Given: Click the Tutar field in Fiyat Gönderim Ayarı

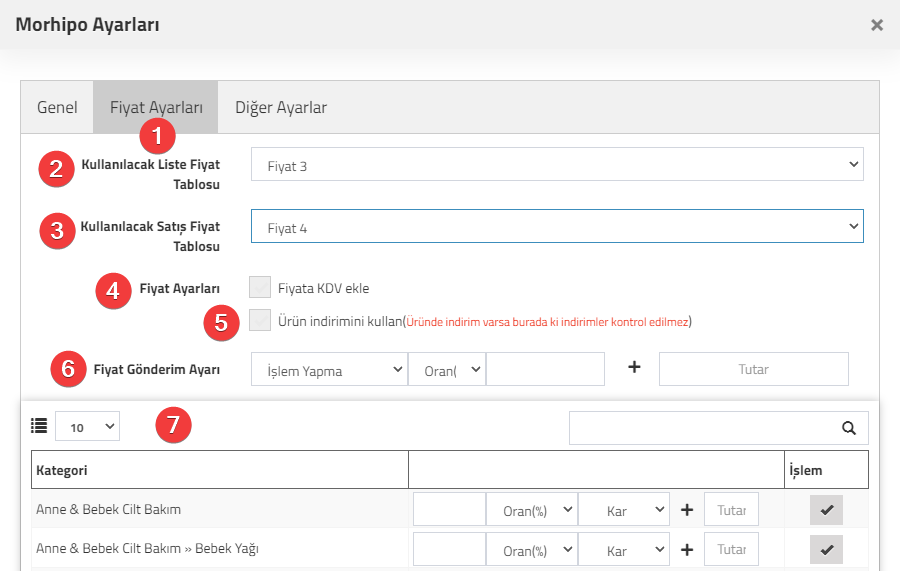Looking at the screenshot, I should click(754, 369).
